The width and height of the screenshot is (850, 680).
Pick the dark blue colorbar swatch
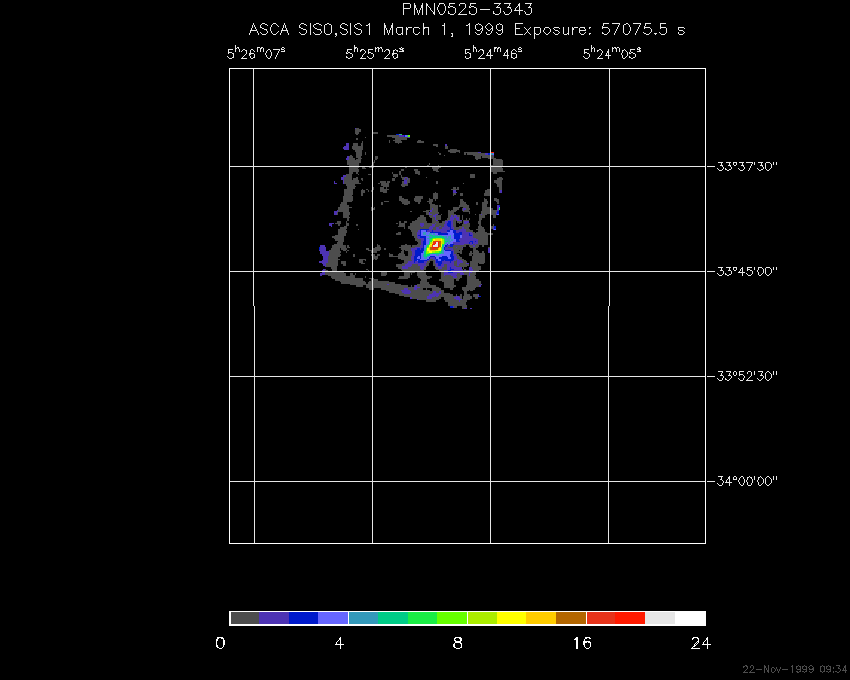pyautogui.click(x=304, y=618)
